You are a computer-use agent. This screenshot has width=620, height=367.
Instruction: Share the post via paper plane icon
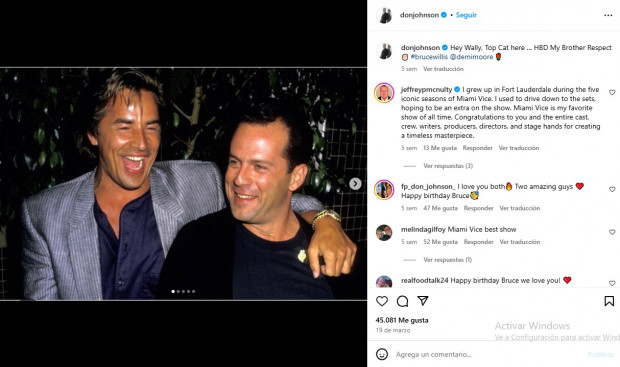pyautogui.click(x=423, y=301)
